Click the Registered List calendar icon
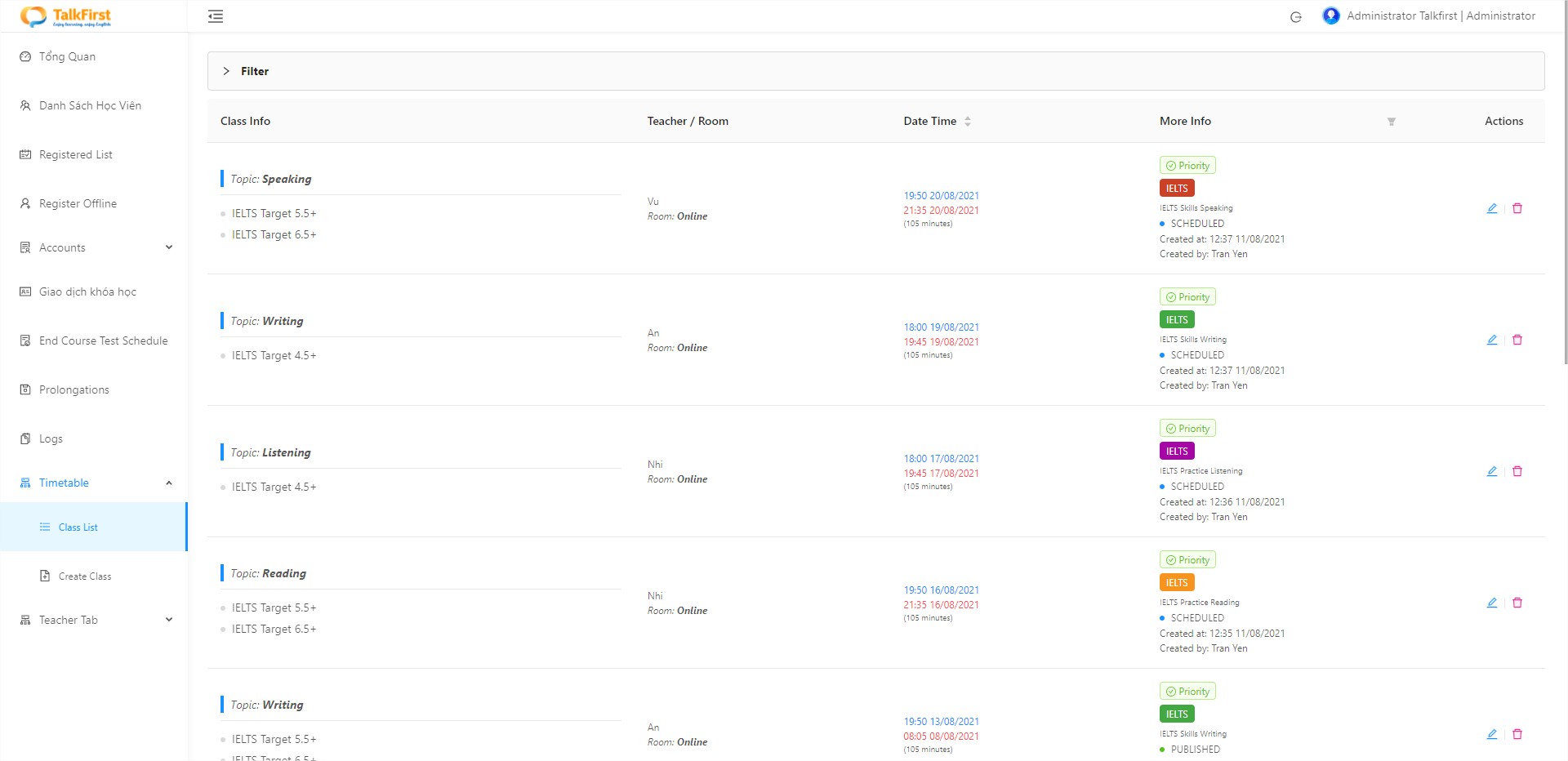 [x=25, y=154]
